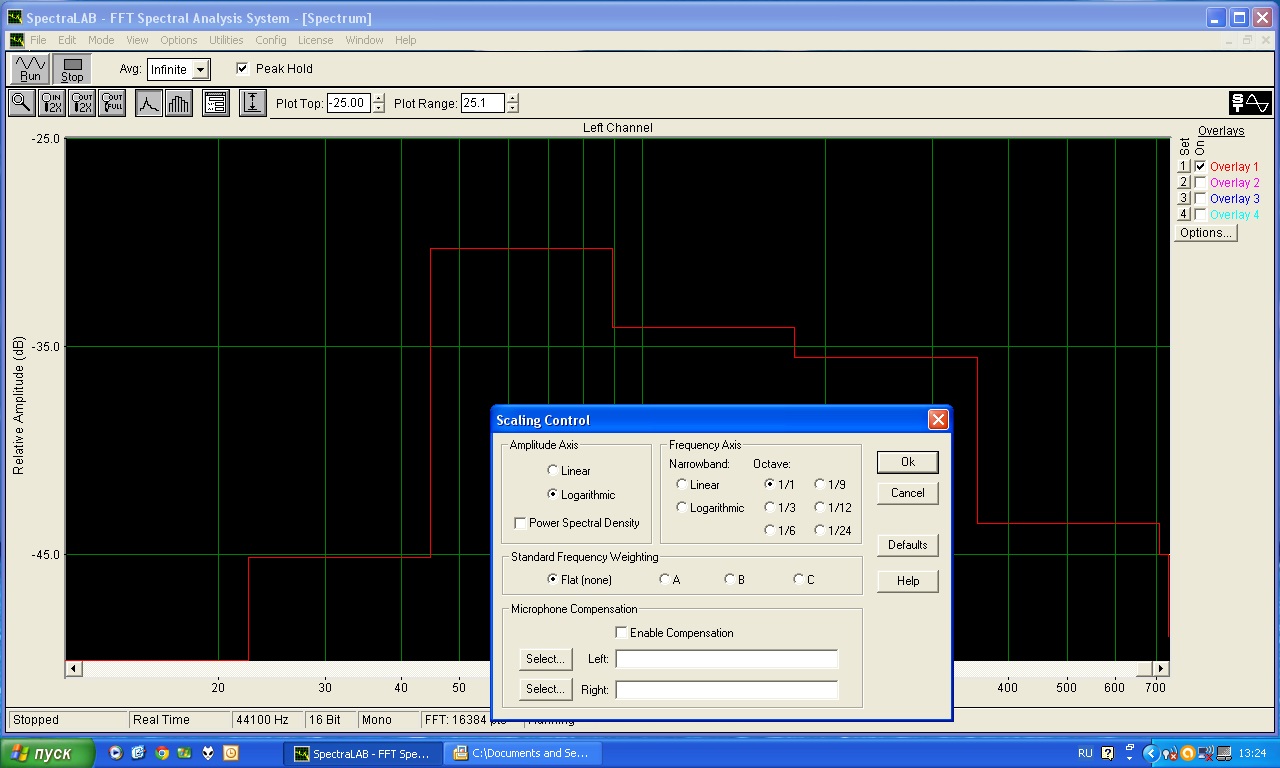
Task: Enable the Power Spectral Density checkbox
Action: pos(520,523)
